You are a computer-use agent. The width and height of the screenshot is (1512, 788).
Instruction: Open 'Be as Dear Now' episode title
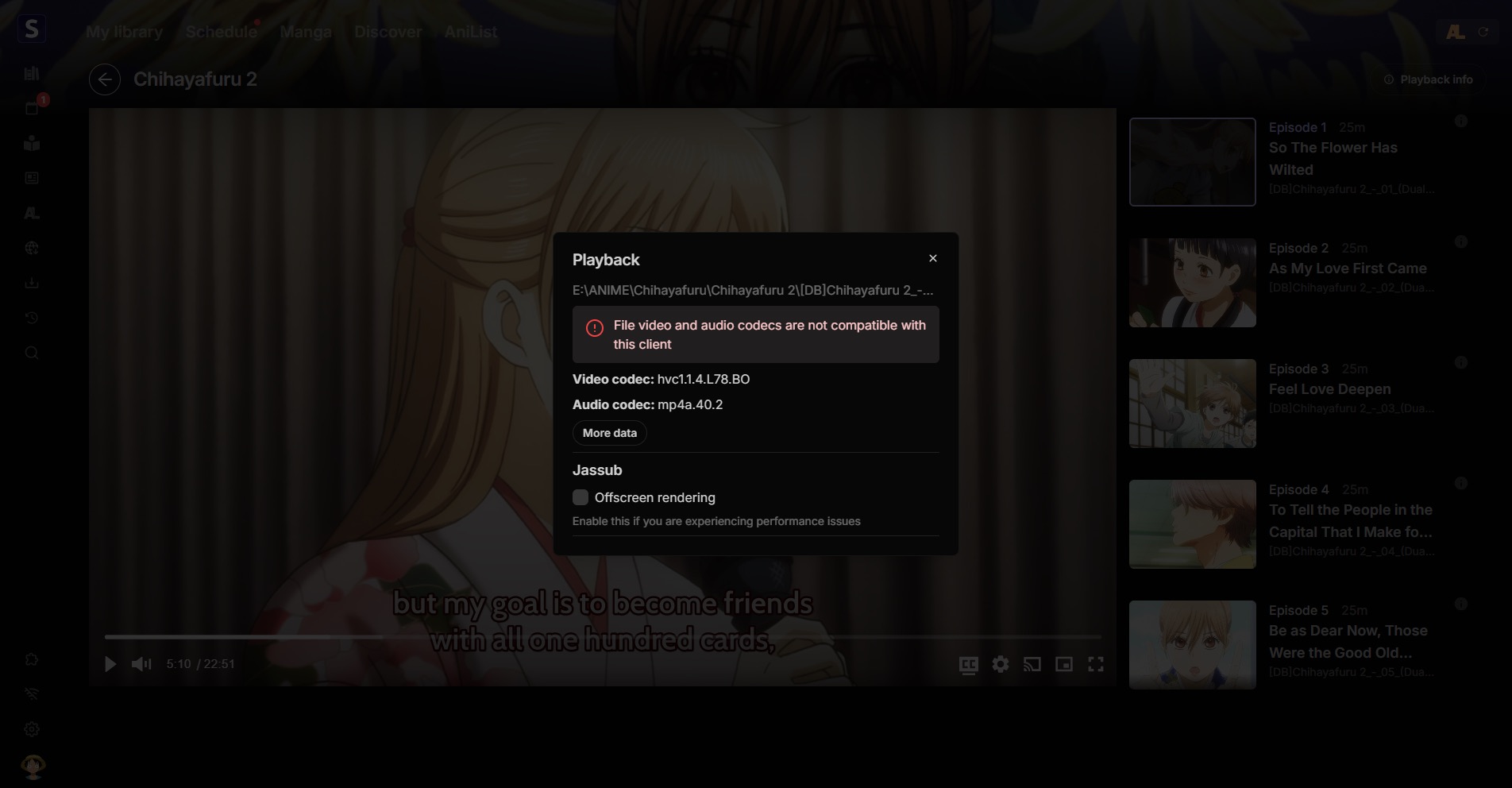point(1348,642)
